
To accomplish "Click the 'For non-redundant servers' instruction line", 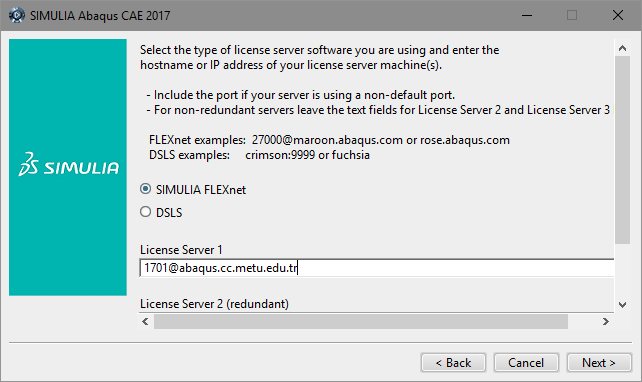I will pos(378,110).
